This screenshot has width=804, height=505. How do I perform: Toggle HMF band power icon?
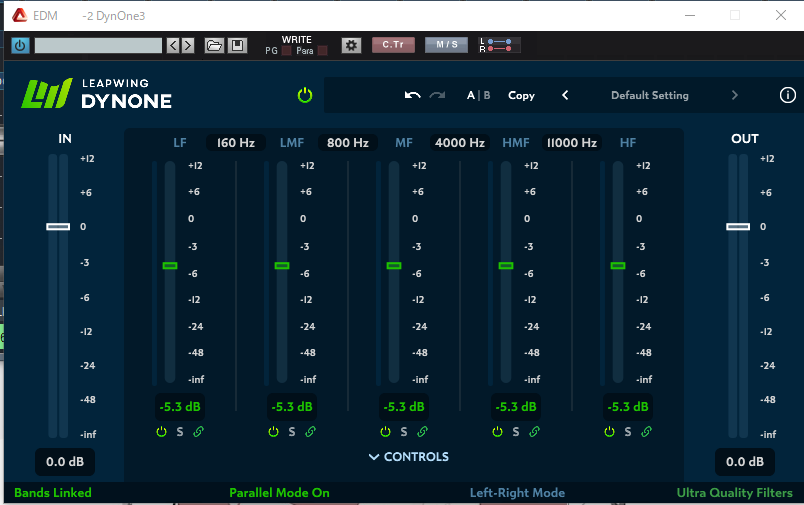tap(497, 432)
